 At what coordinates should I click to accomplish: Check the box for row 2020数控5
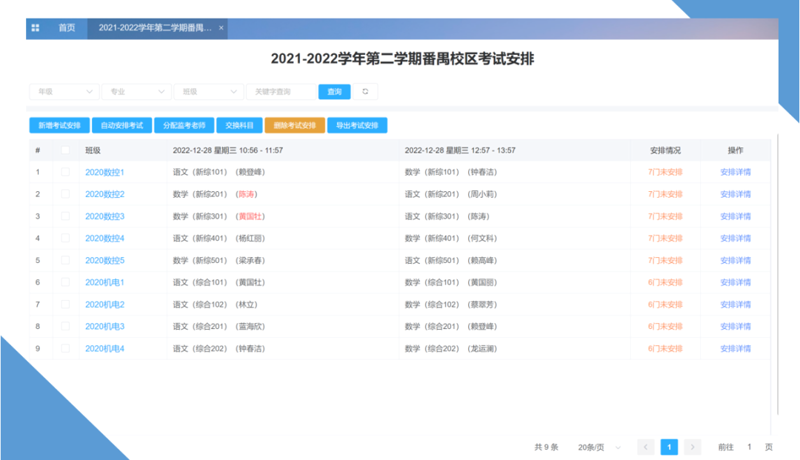(65, 260)
